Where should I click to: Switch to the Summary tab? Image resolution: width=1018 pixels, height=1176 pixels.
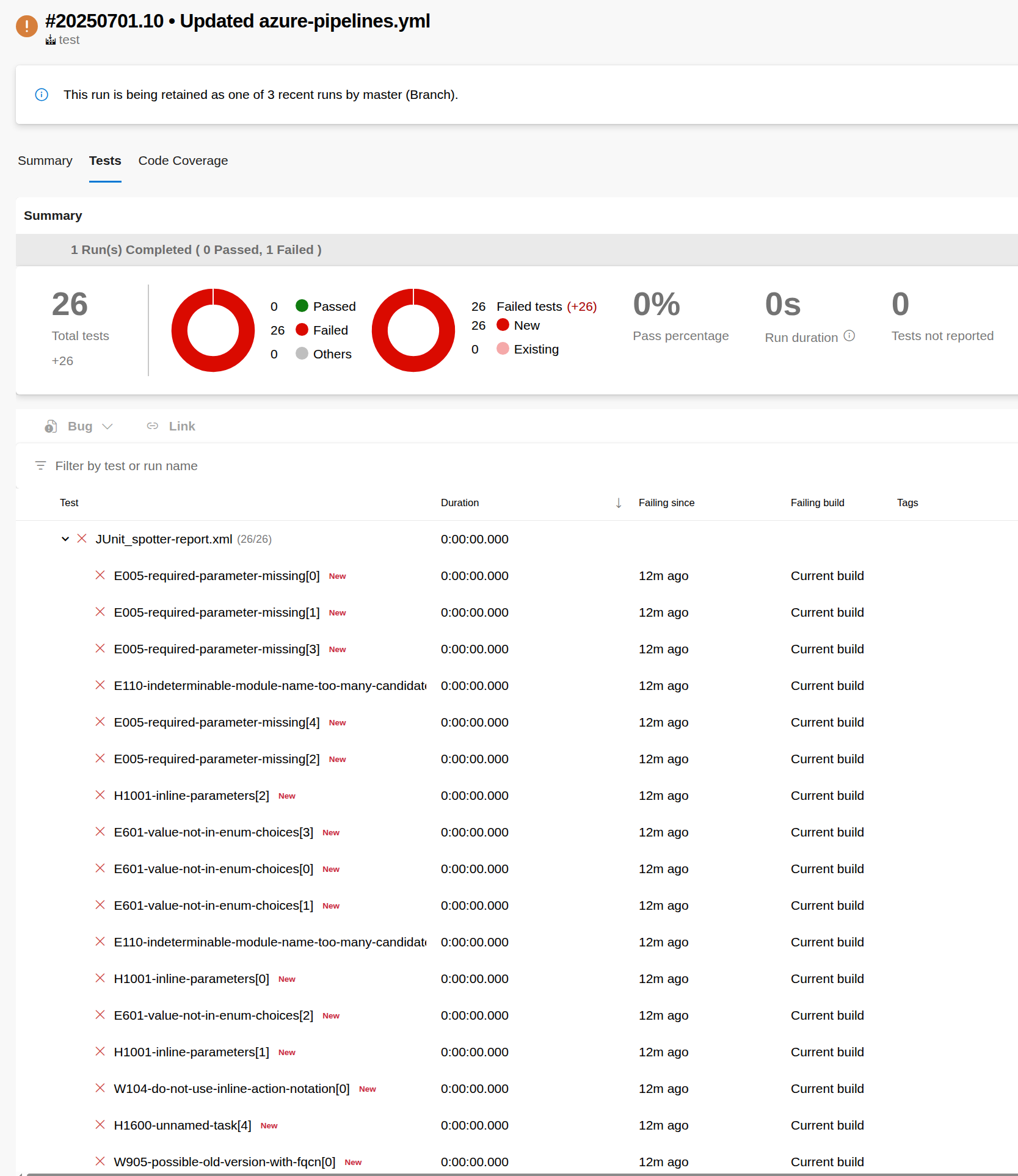coord(45,161)
